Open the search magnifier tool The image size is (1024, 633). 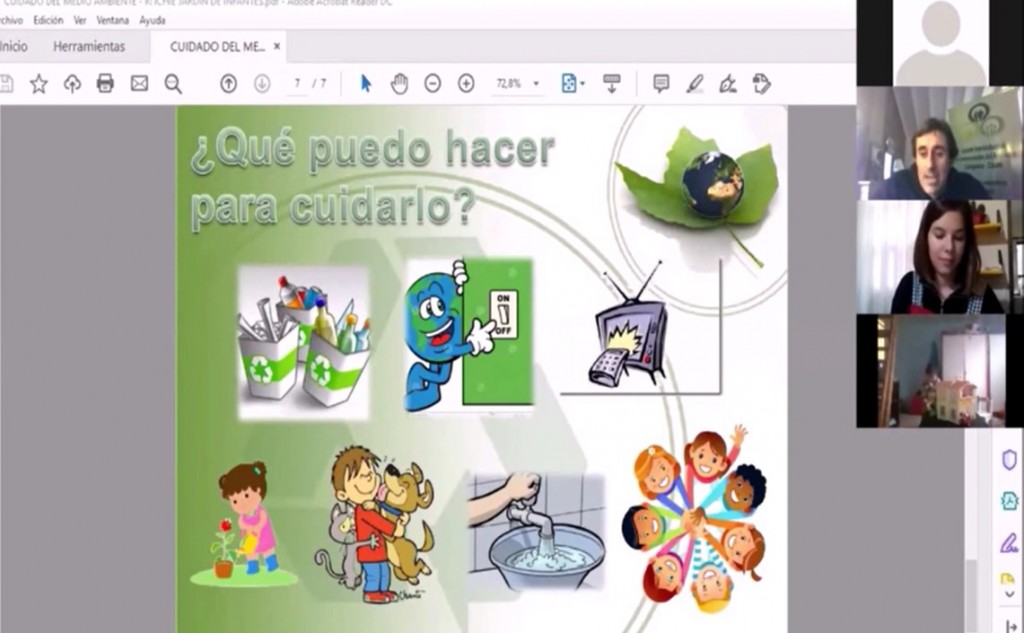tap(173, 84)
